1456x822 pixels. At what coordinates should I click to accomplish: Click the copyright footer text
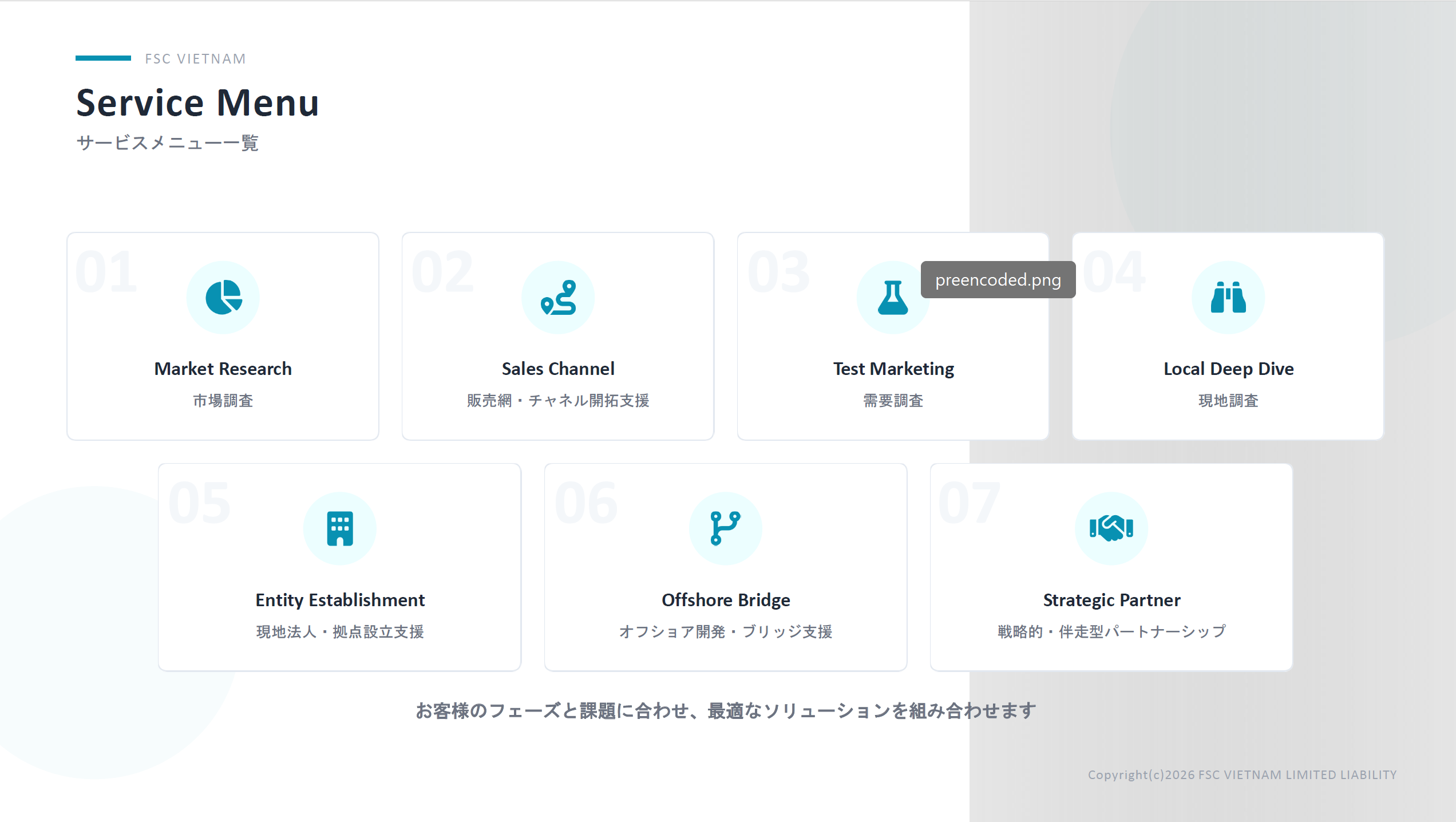pos(1242,774)
